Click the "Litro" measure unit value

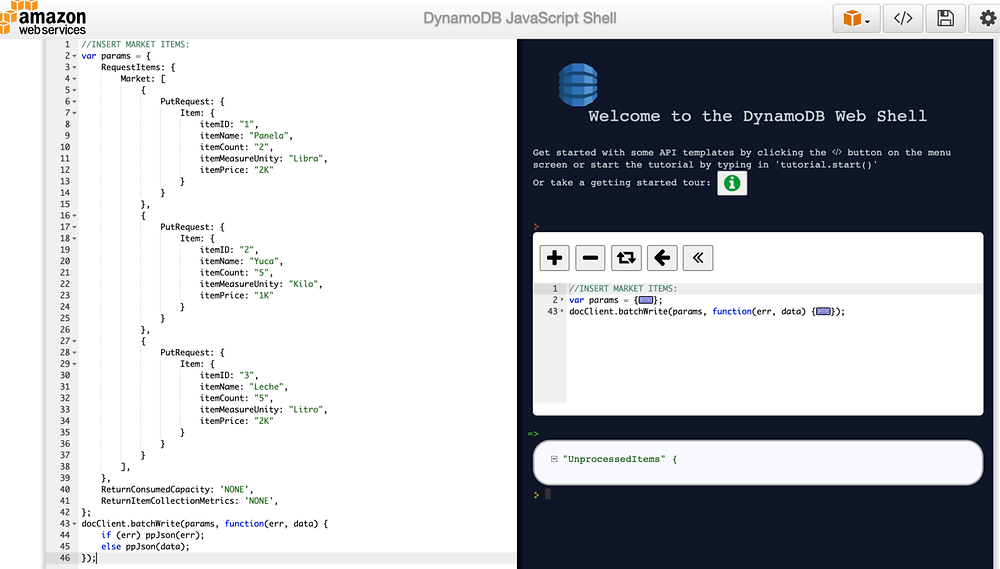307,410
